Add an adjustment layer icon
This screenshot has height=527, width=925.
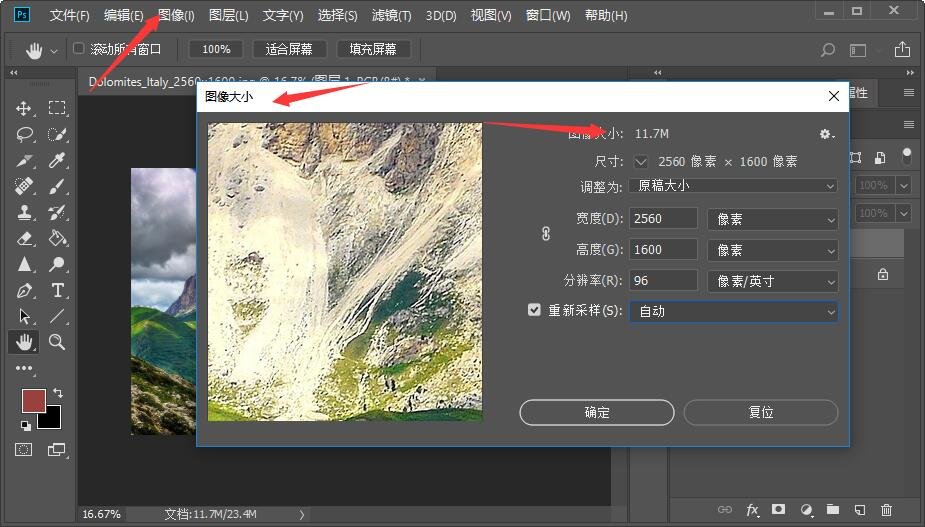tap(806, 510)
